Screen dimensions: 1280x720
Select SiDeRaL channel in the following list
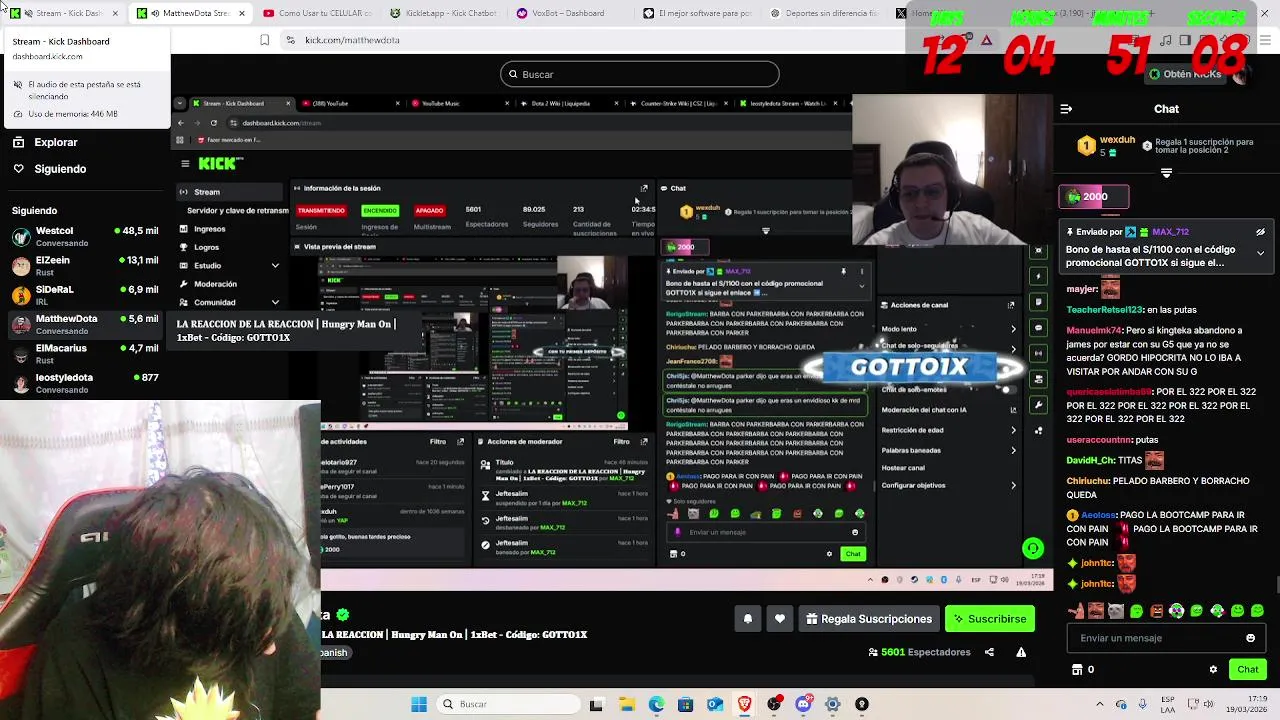(85, 295)
